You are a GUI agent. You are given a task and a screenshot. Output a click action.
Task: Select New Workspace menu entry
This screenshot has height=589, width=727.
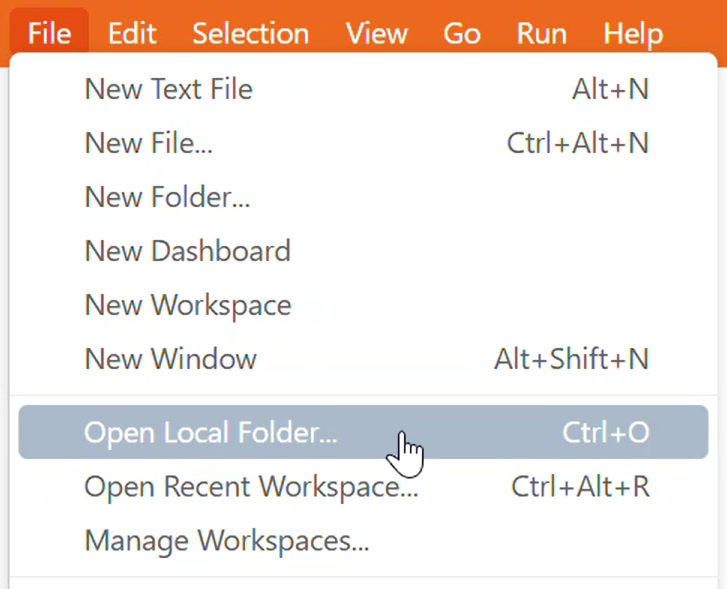click(187, 305)
